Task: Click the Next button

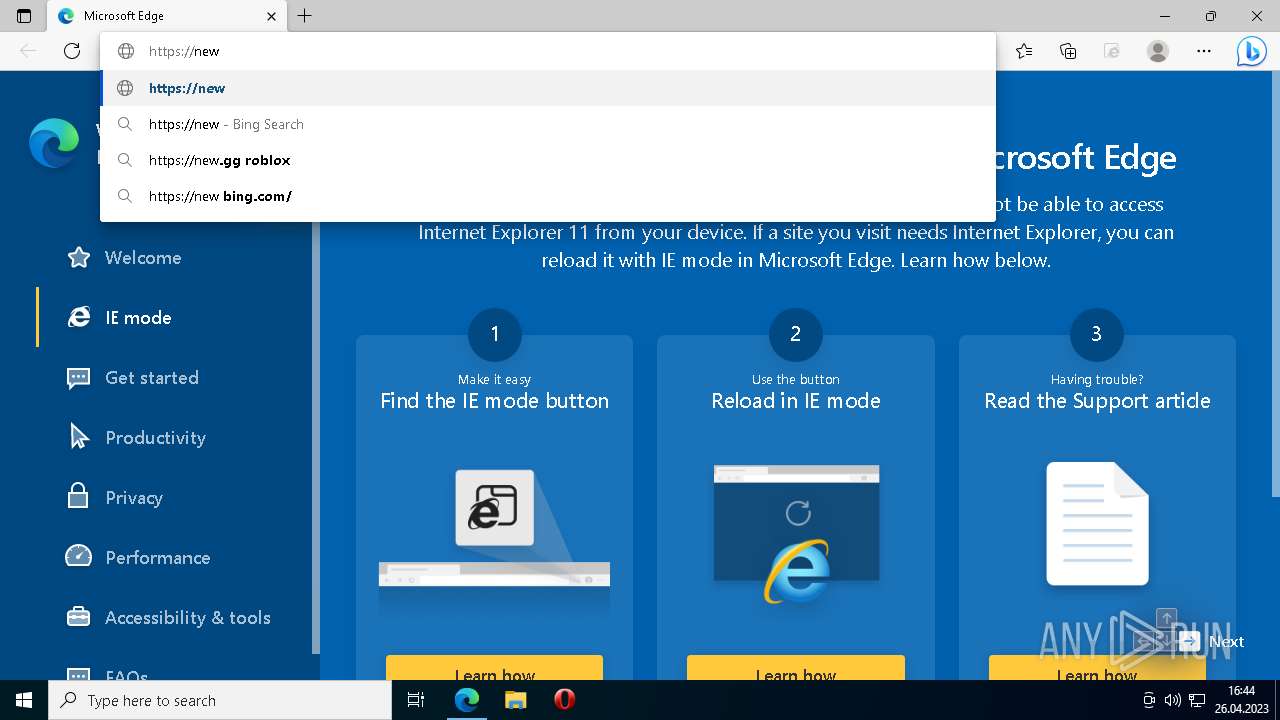Action: click(x=1211, y=642)
